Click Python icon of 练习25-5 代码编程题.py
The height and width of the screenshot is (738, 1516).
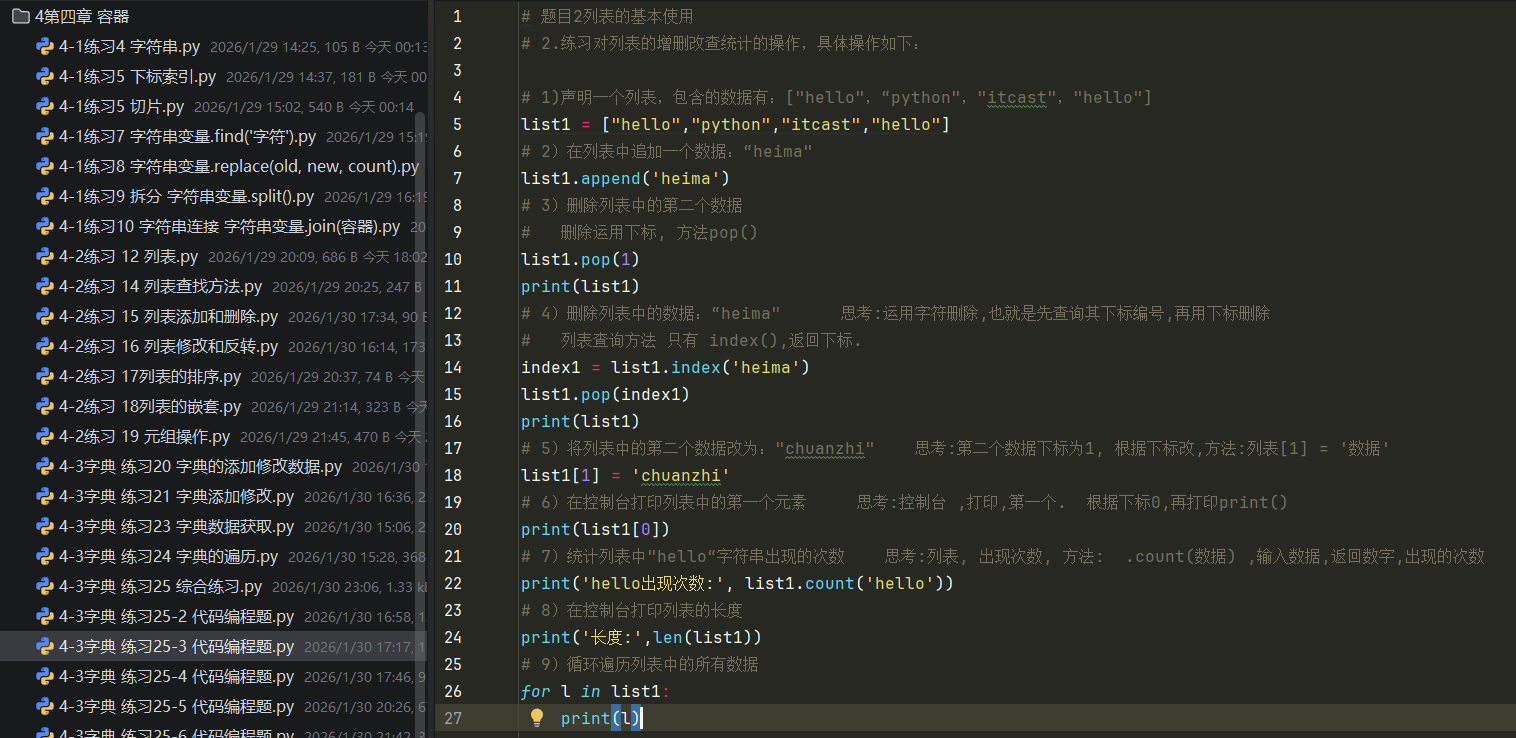[x=44, y=706]
